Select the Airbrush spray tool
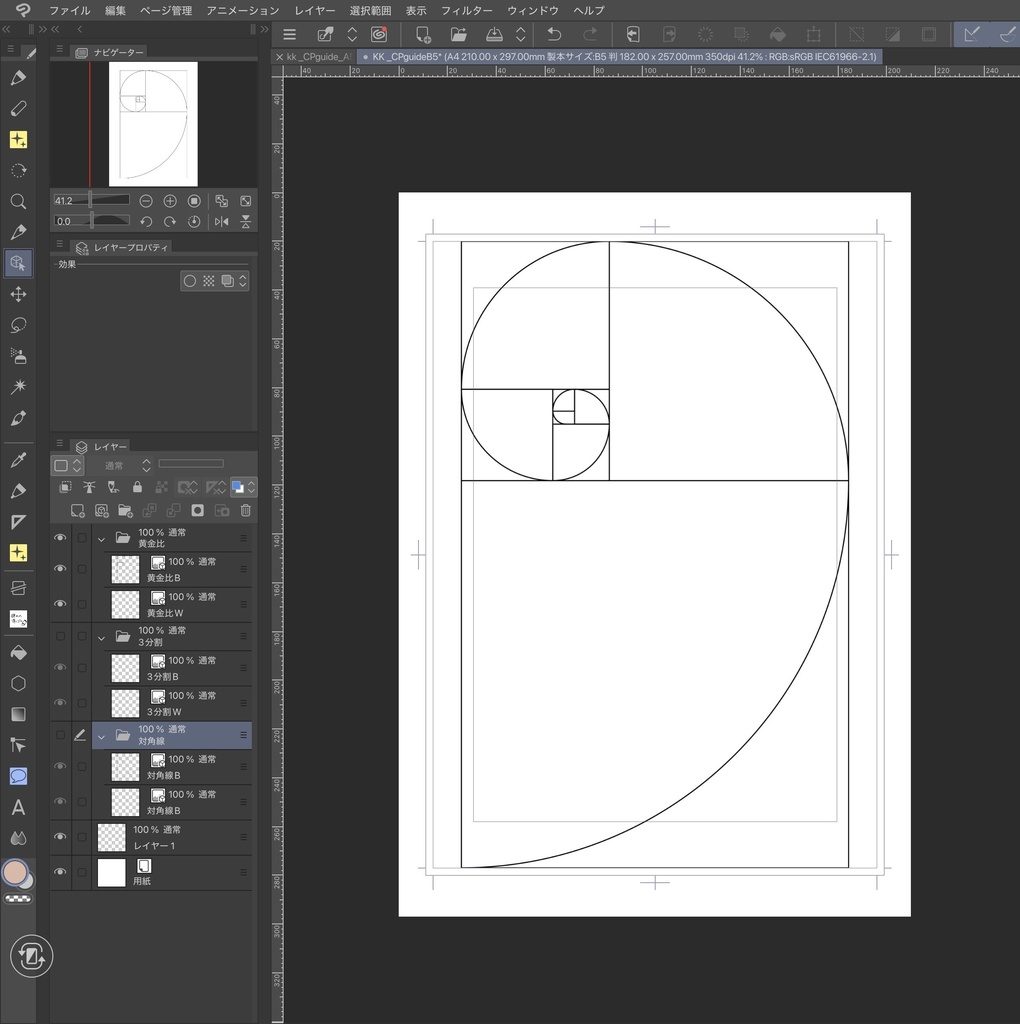This screenshot has height=1024, width=1020. click(x=18, y=356)
